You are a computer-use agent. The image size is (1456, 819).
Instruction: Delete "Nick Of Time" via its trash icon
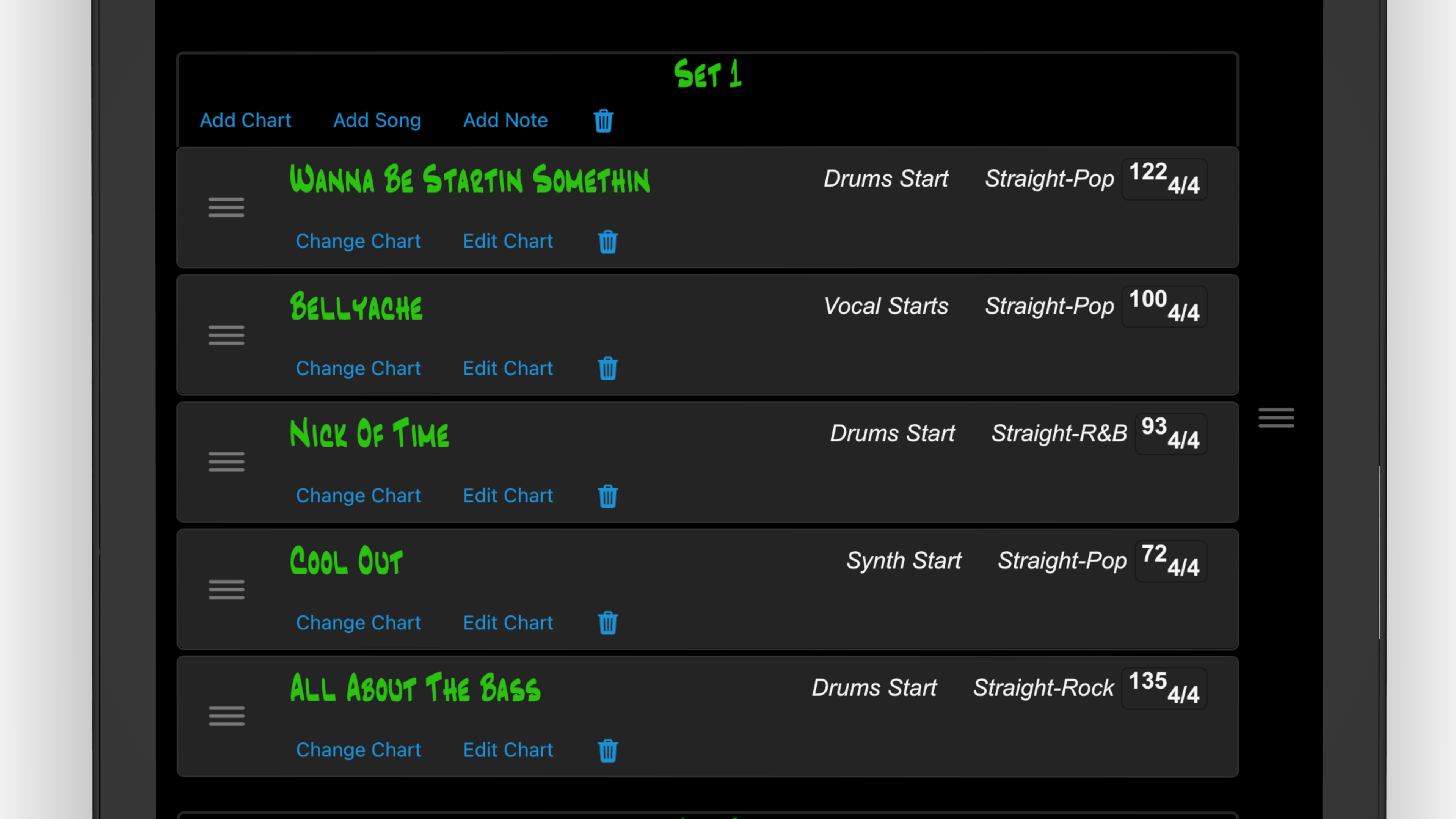click(x=607, y=496)
